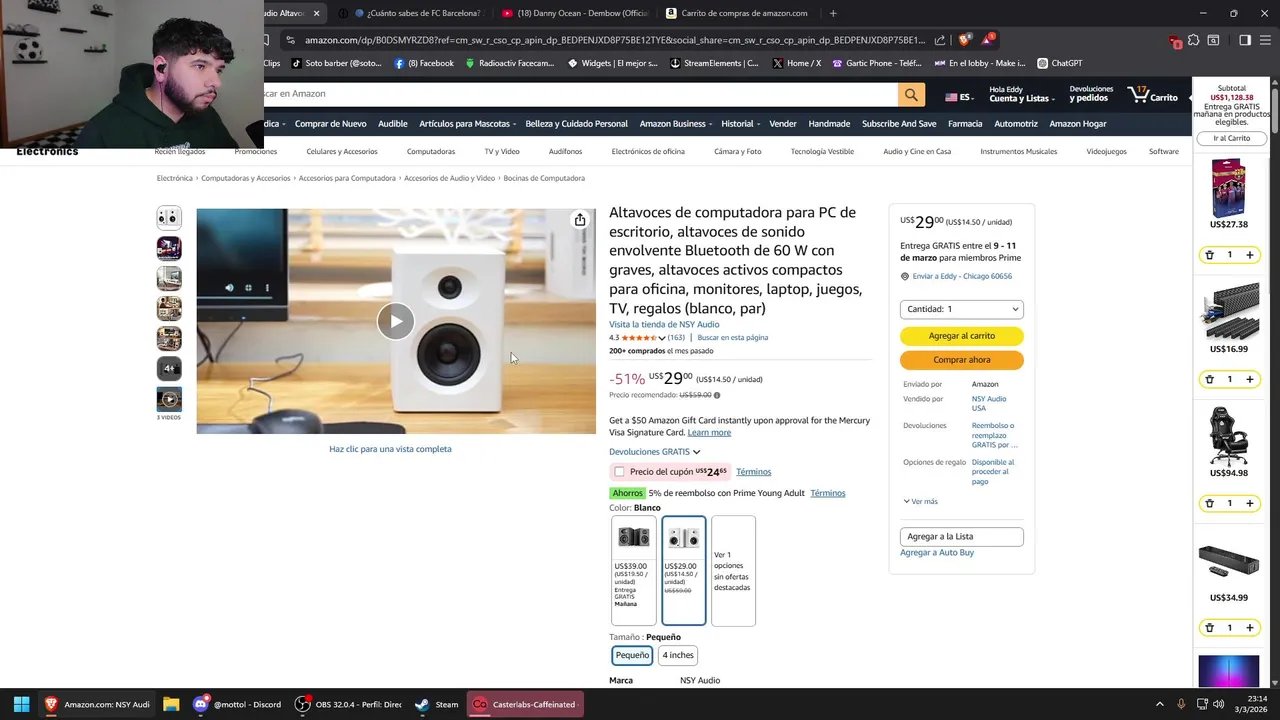Select the Pequeño size option
This screenshot has width=1280, height=720.
[632, 655]
